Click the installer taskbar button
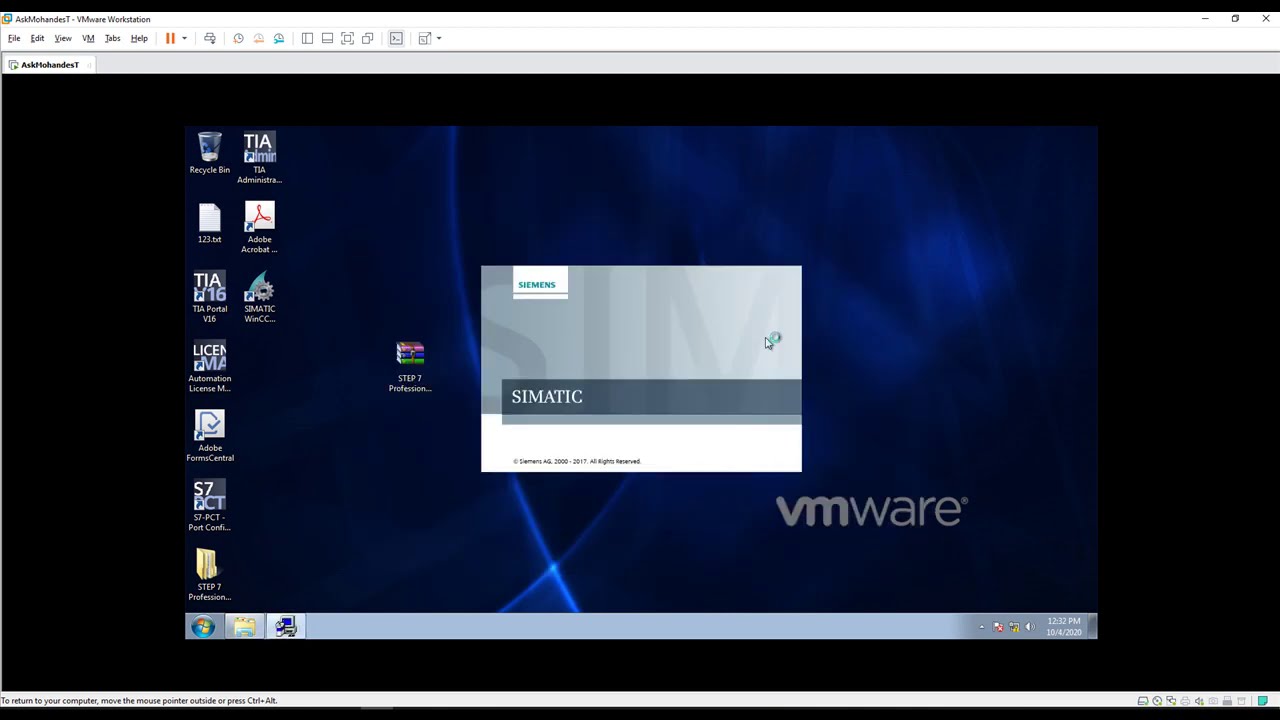Viewport: 1280px width, 720px height. [286, 627]
